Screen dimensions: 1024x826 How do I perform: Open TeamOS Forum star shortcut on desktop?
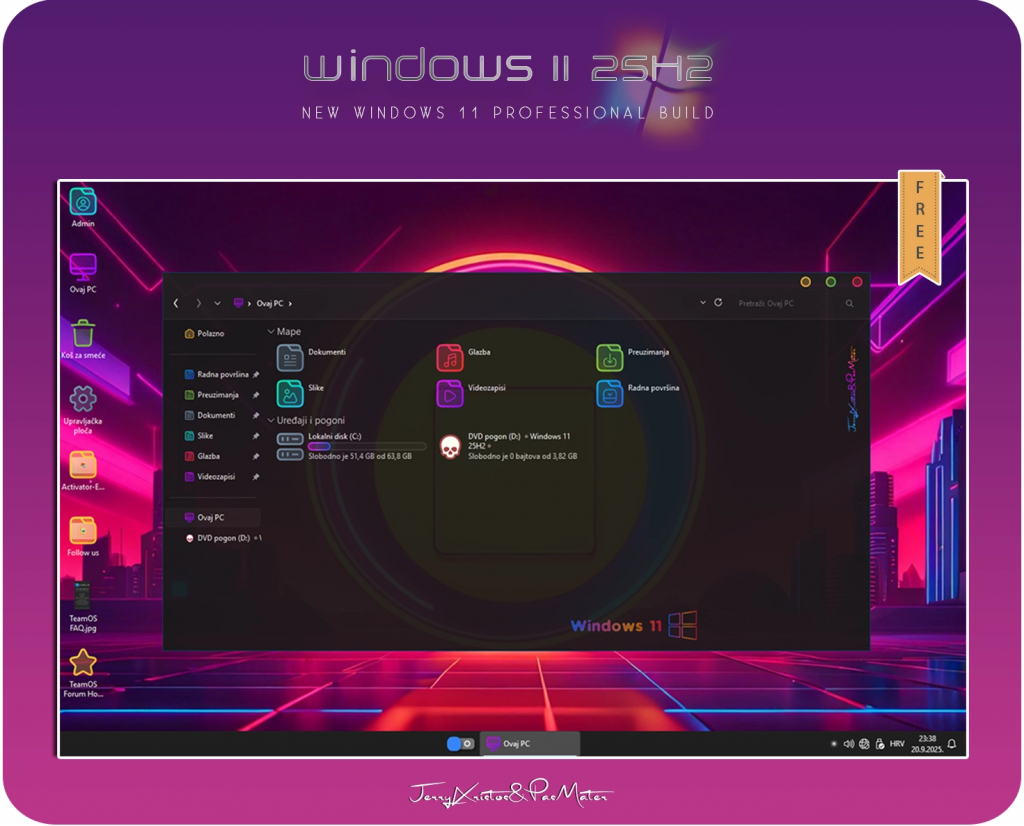tap(83, 662)
